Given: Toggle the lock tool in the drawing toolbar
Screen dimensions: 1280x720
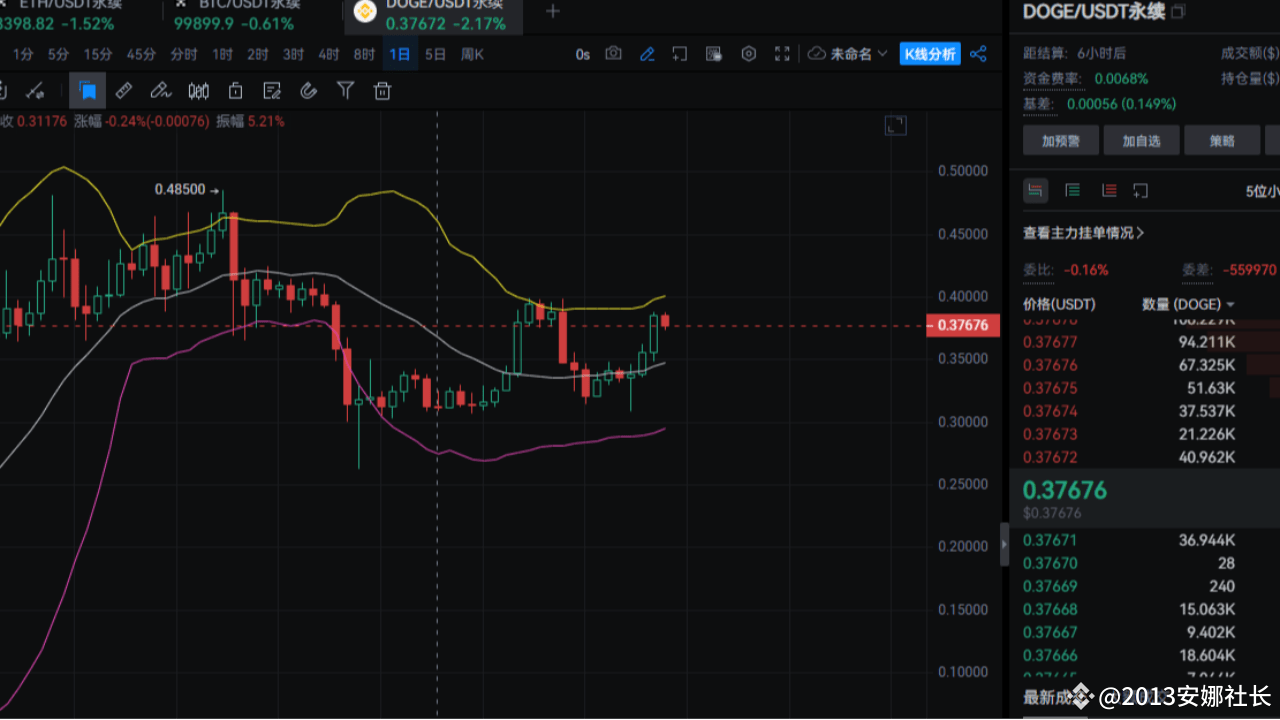Looking at the screenshot, I should coord(235,90).
